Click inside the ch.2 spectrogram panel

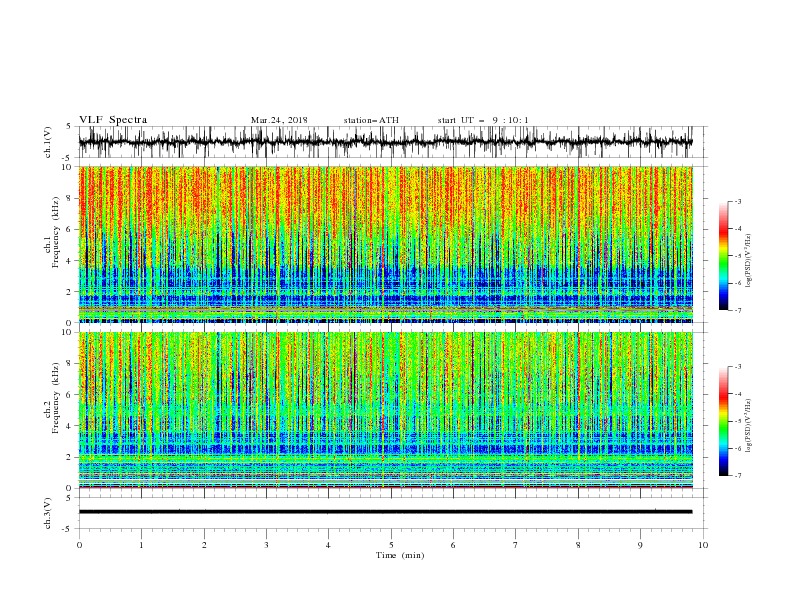(x=385, y=410)
